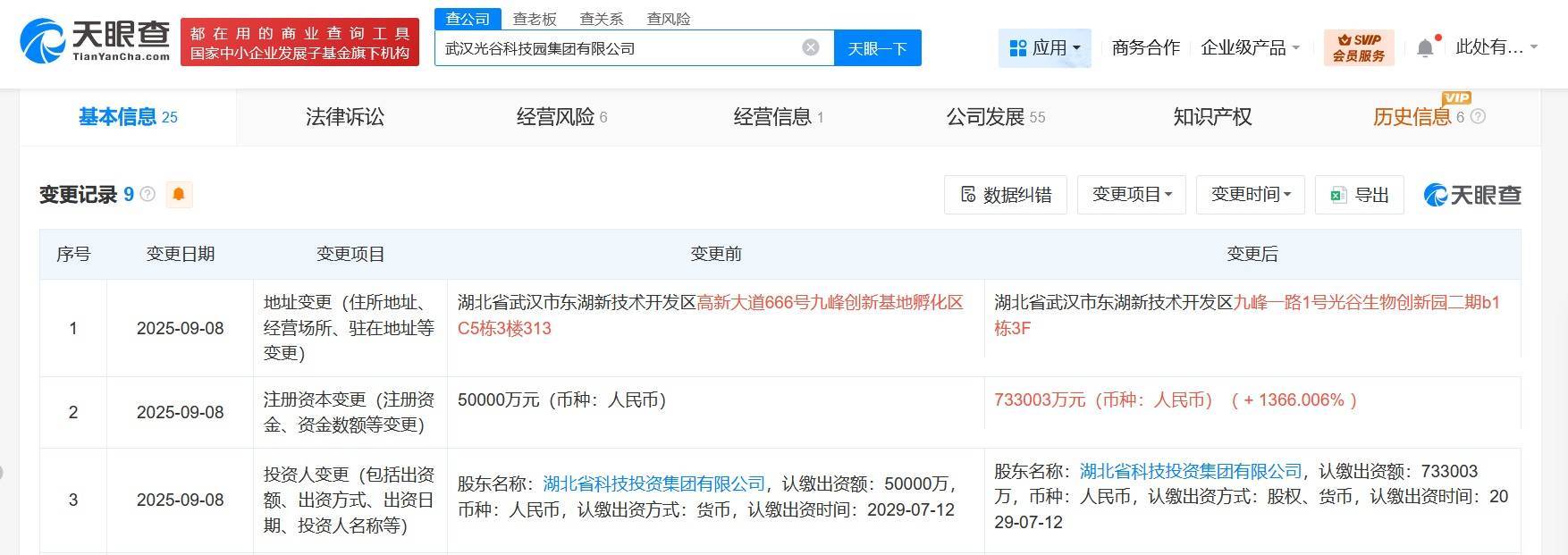The image size is (1568, 555).
Task: Click the red government fund banner
Action: pyautogui.click(x=299, y=42)
